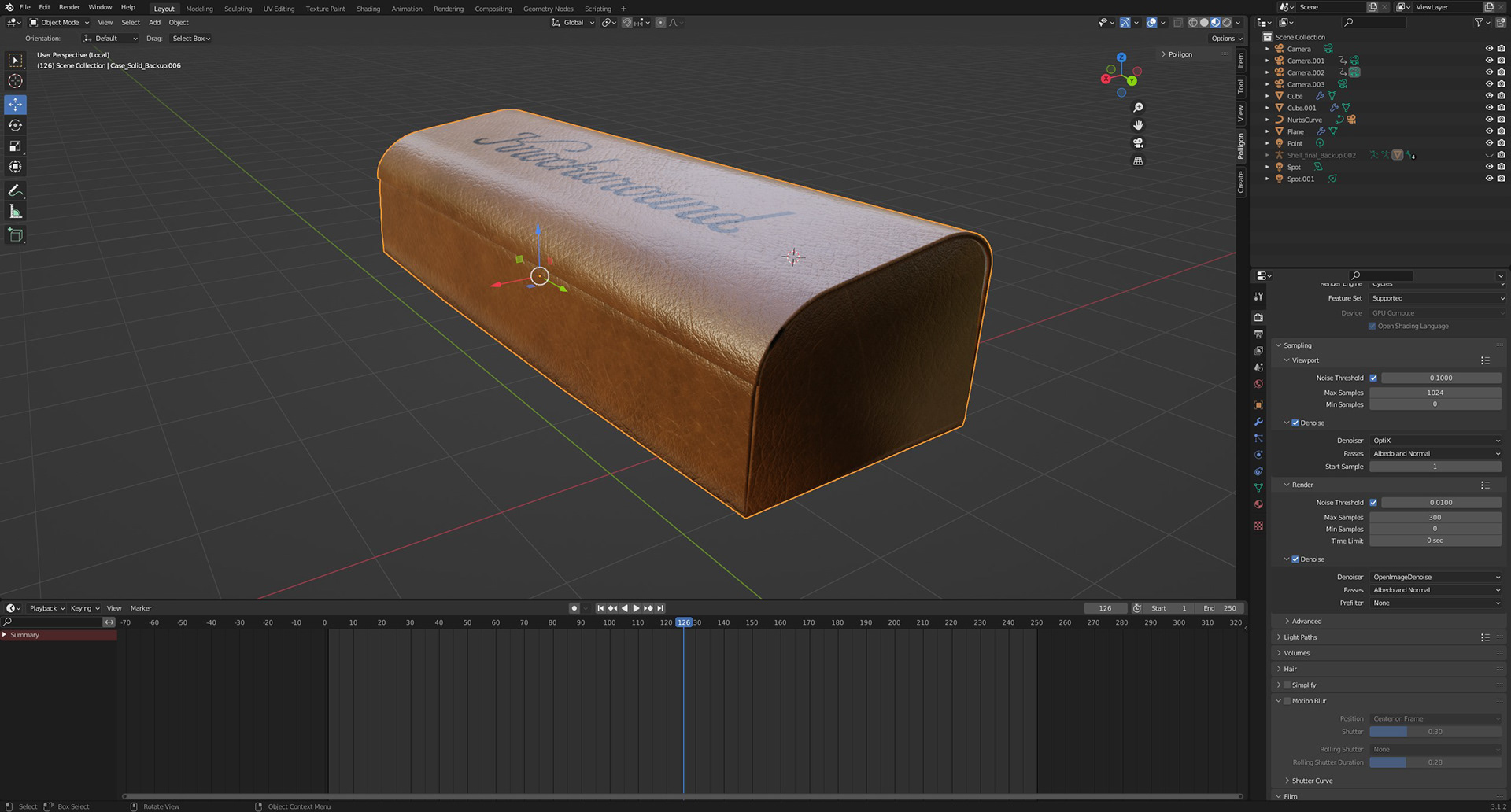Toggle the camera view icon
1511x812 pixels.
(1138, 143)
